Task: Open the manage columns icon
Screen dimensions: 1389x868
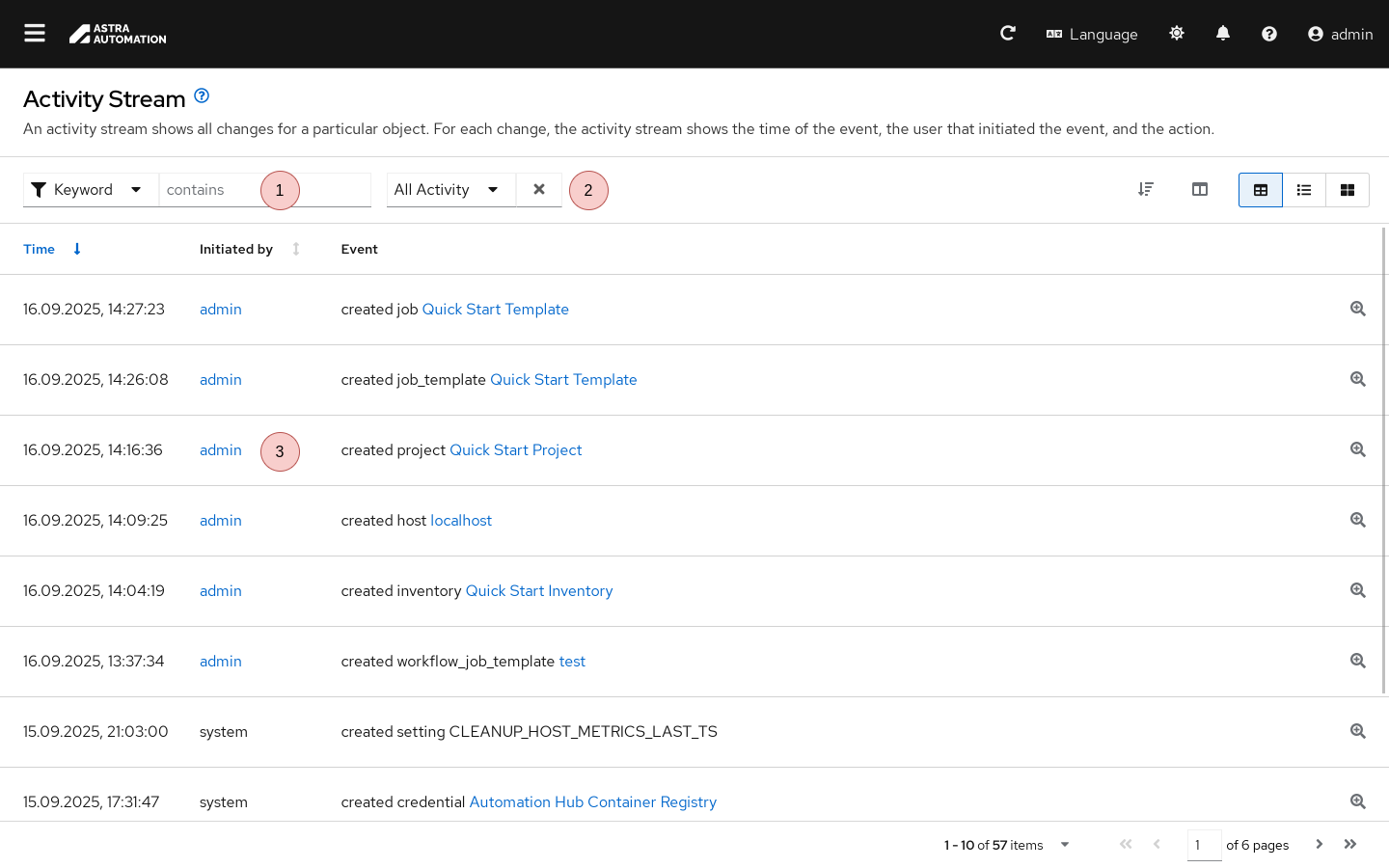Action: click(x=1200, y=190)
